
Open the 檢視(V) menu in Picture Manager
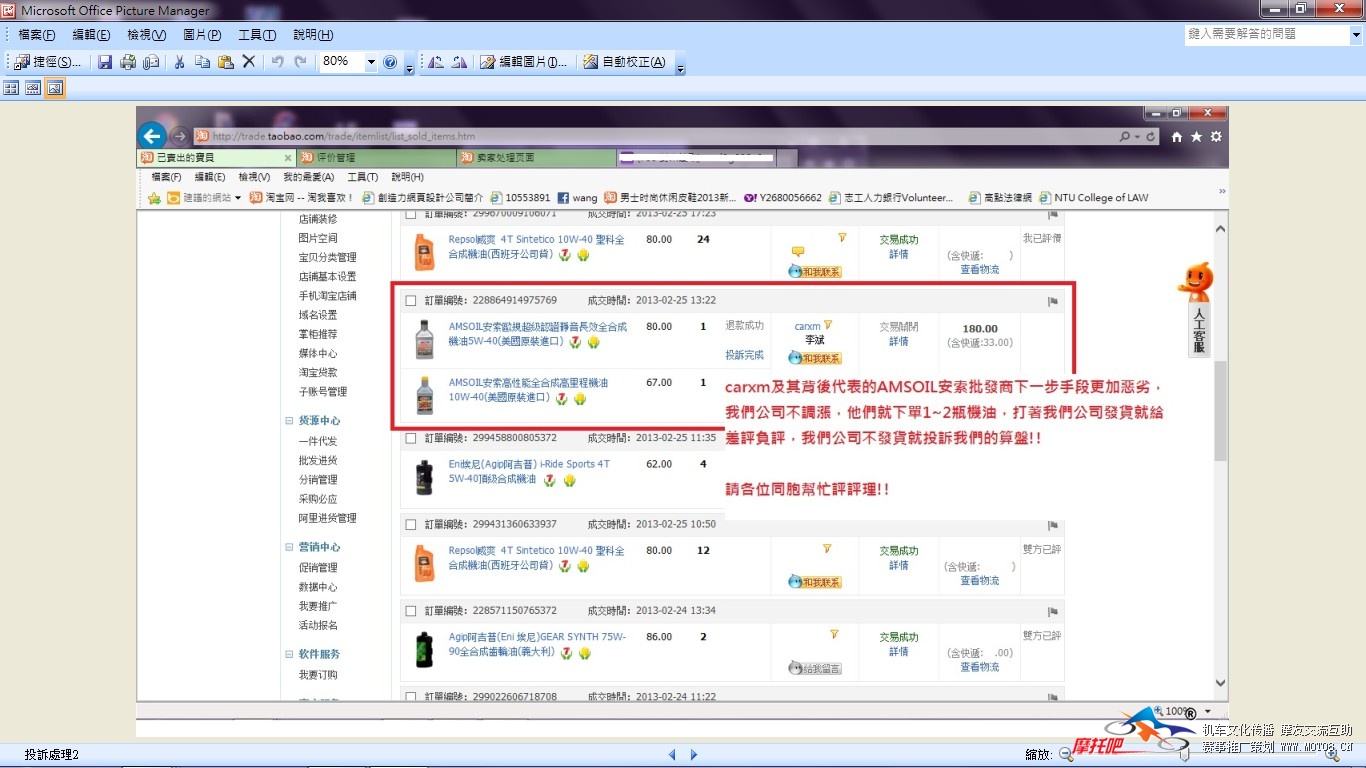click(x=146, y=35)
